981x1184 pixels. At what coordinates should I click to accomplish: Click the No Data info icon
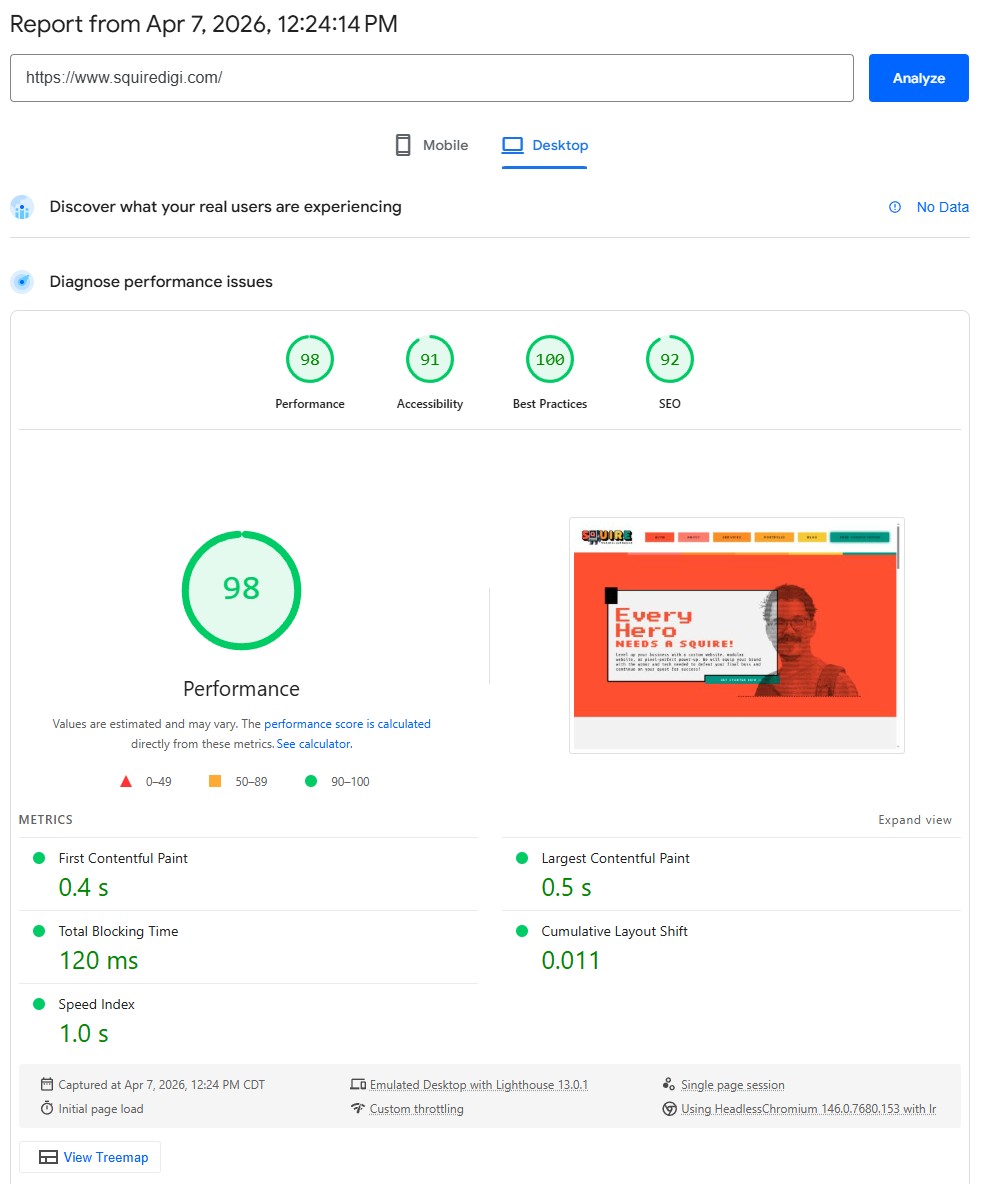click(895, 207)
